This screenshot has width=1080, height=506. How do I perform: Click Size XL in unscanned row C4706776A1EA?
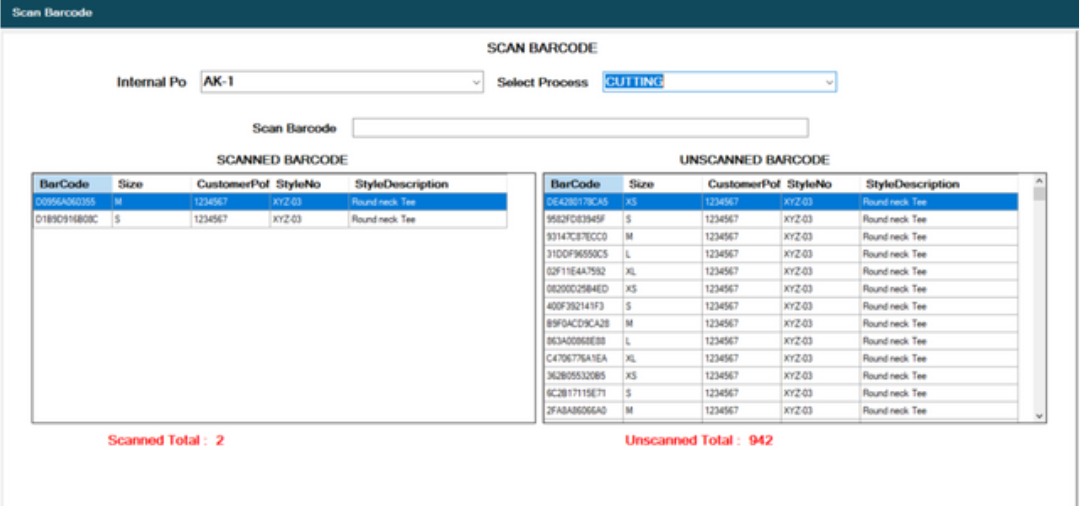pyautogui.click(x=663, y=359)
